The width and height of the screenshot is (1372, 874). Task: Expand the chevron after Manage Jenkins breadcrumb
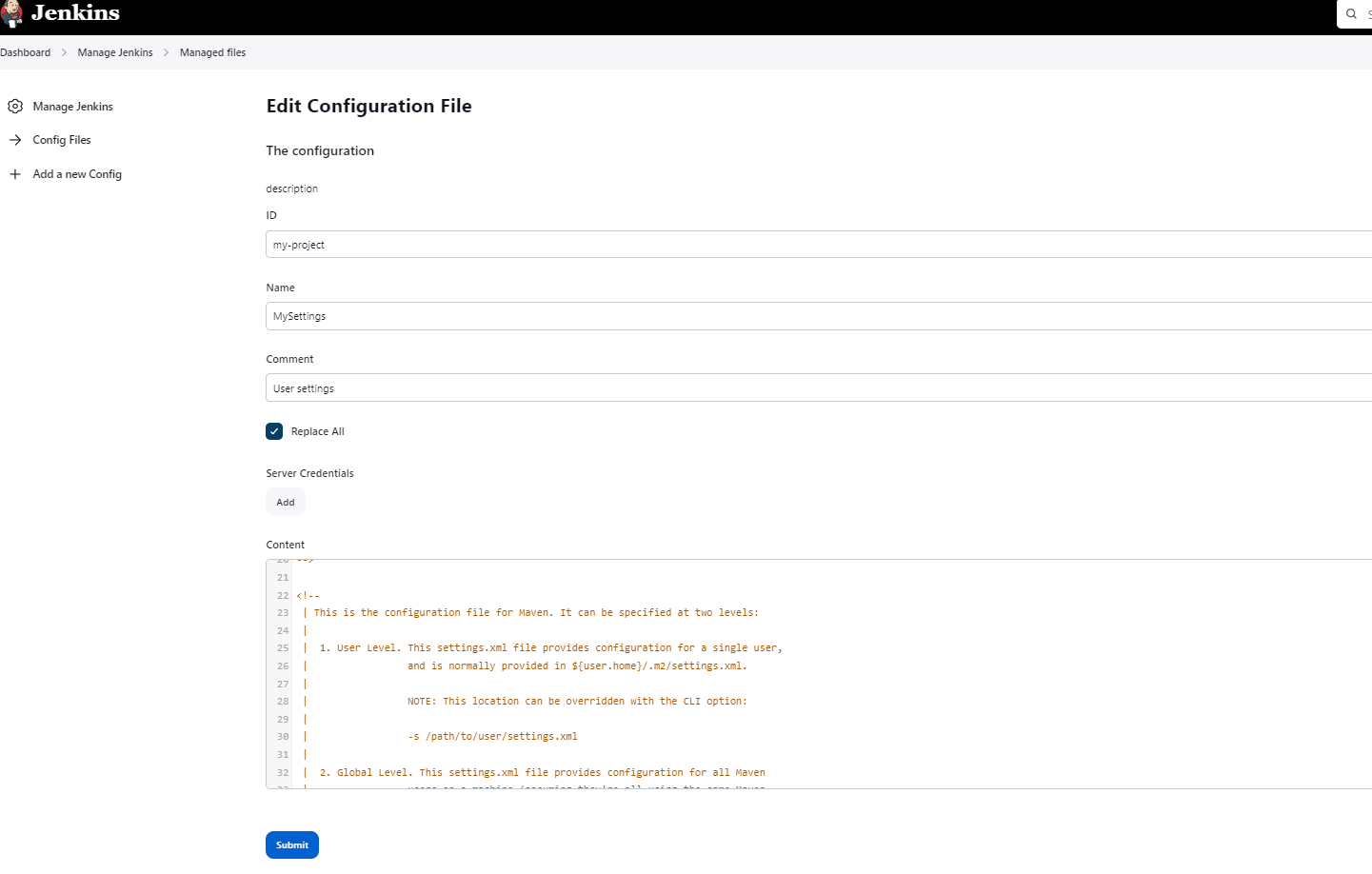(x=166, y=52)
